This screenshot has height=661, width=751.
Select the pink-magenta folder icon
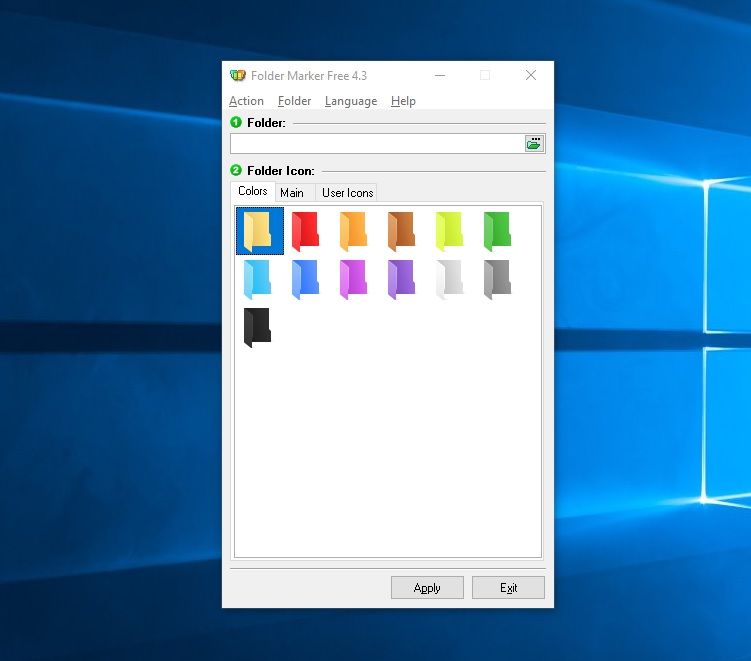(x=354, y=279)
